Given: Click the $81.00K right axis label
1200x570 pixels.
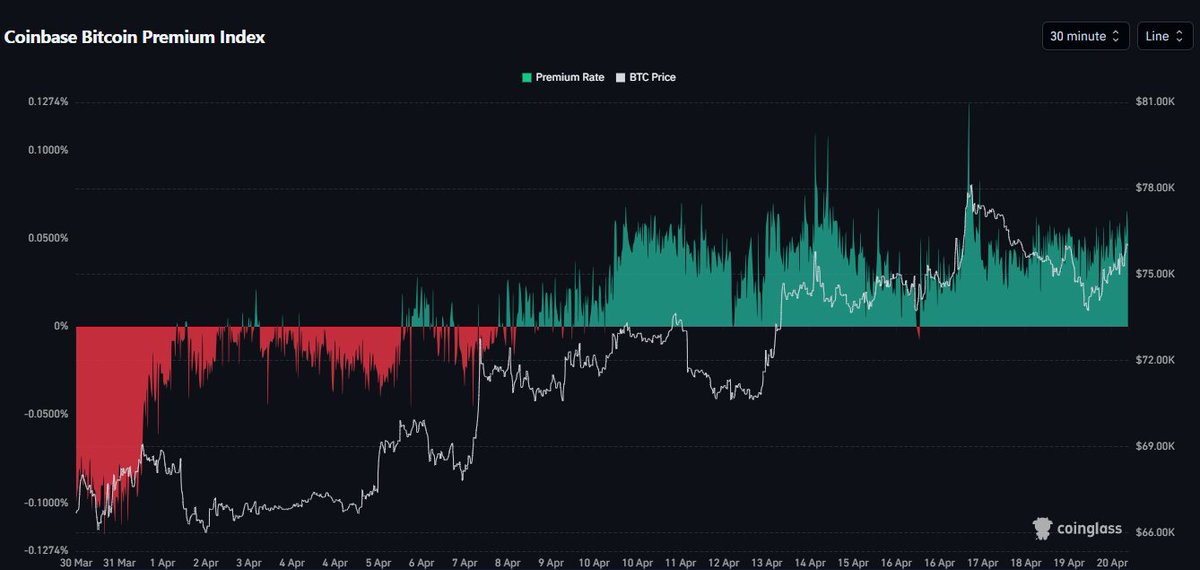Looking at the screenshot, I should coord(1155,102).
